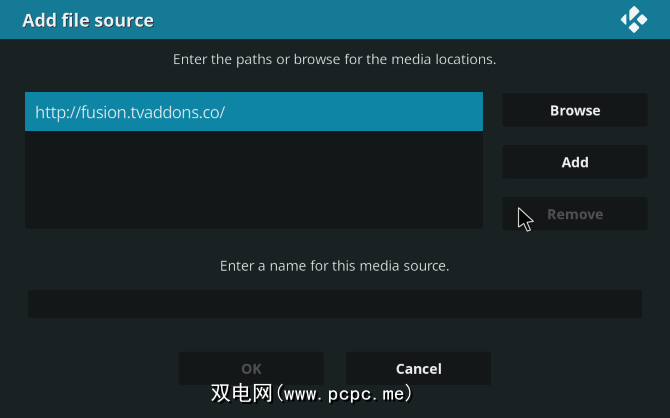Viewport: 670px width, 418px height.
Task: Focus the media source name input field
Action: point(335,304)
